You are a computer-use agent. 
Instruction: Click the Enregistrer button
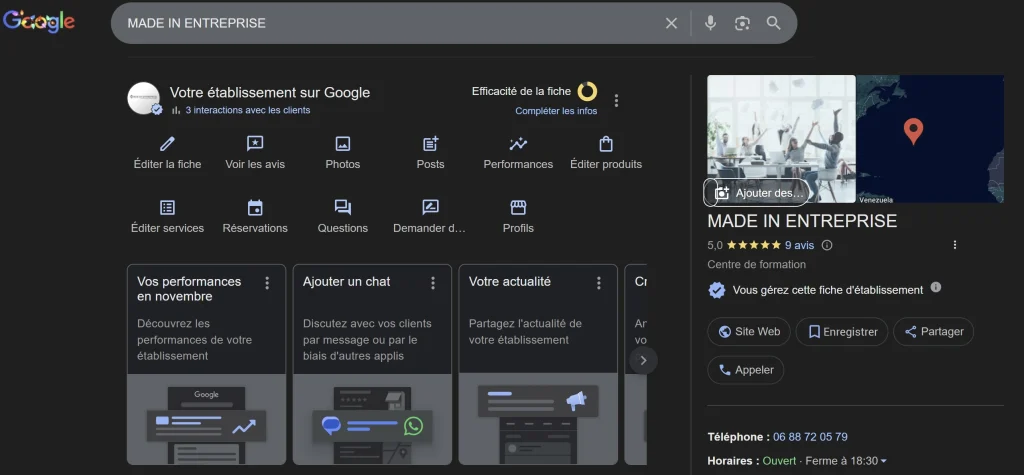pos(842,332)
